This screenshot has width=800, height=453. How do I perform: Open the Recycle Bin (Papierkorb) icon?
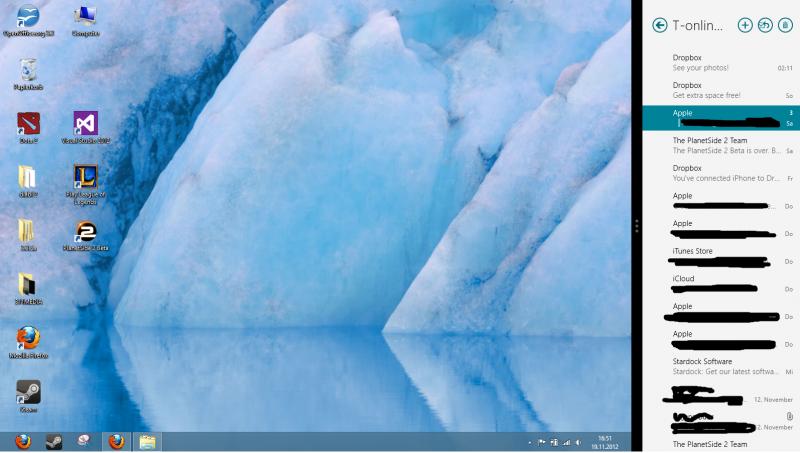click(28, 71)
